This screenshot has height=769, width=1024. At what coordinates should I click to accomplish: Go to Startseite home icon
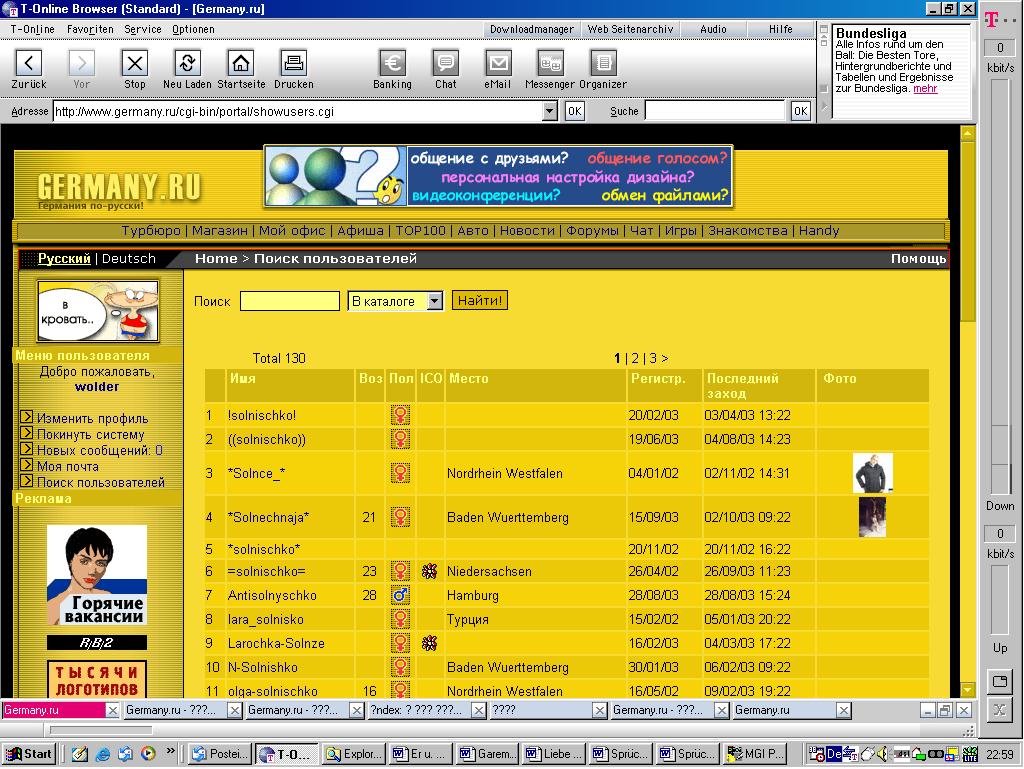[241, 64]
